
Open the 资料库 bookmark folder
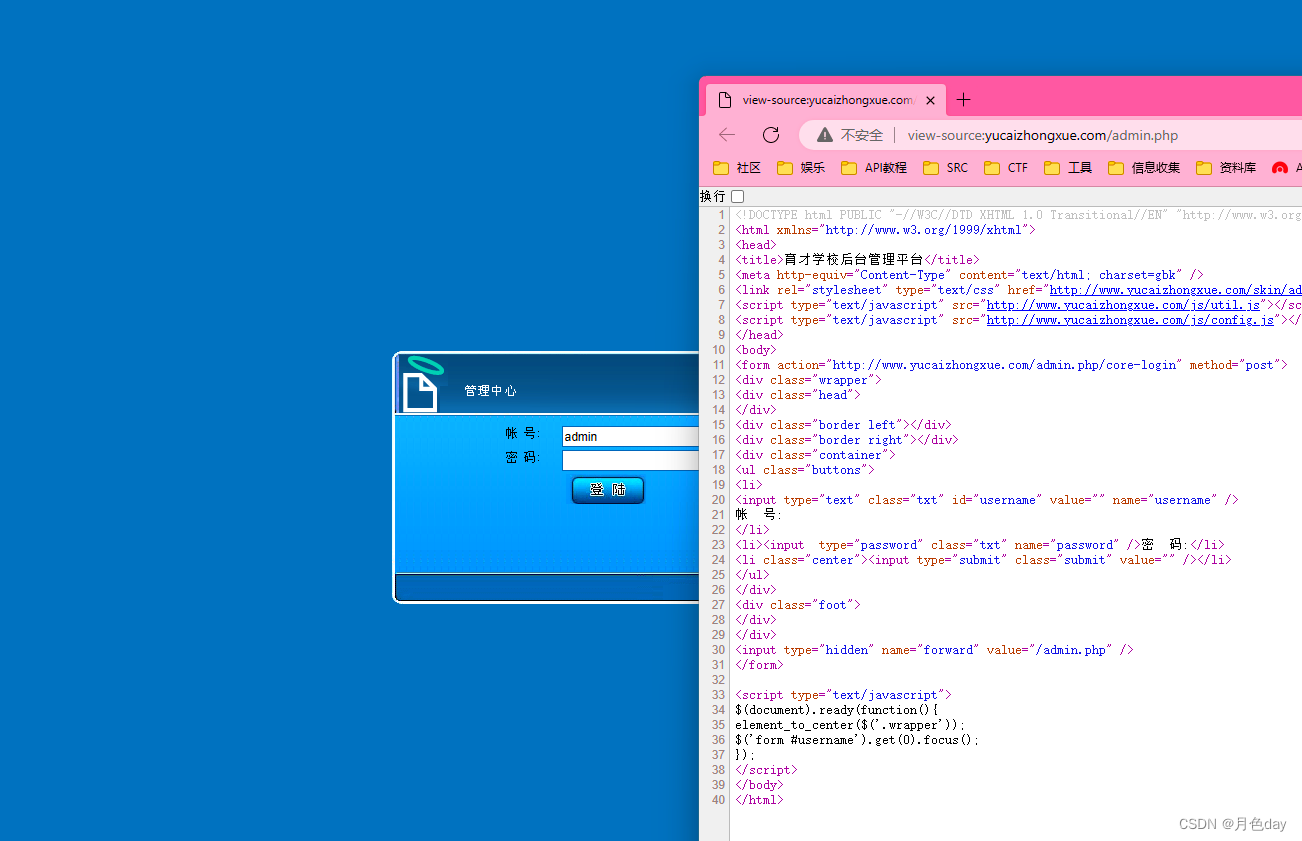[1226, 168]
